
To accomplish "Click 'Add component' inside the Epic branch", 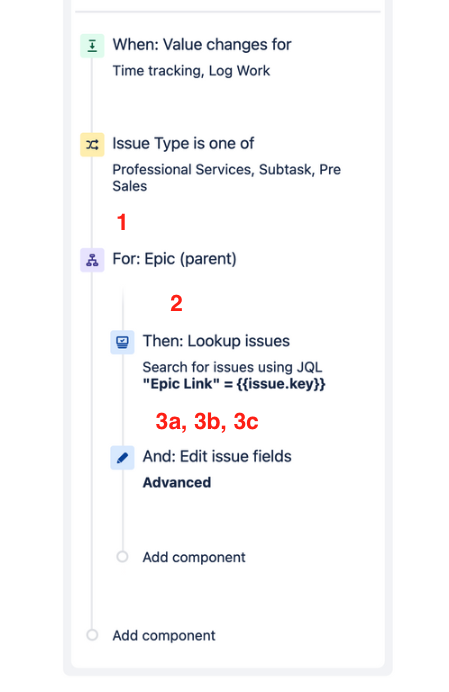I will pyautogui.click(x=194, y=557).
